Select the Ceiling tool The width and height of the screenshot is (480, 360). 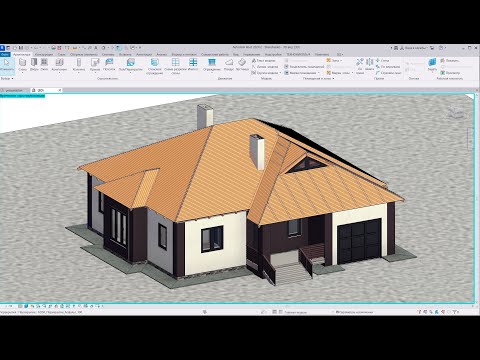(x=109, y=65)
